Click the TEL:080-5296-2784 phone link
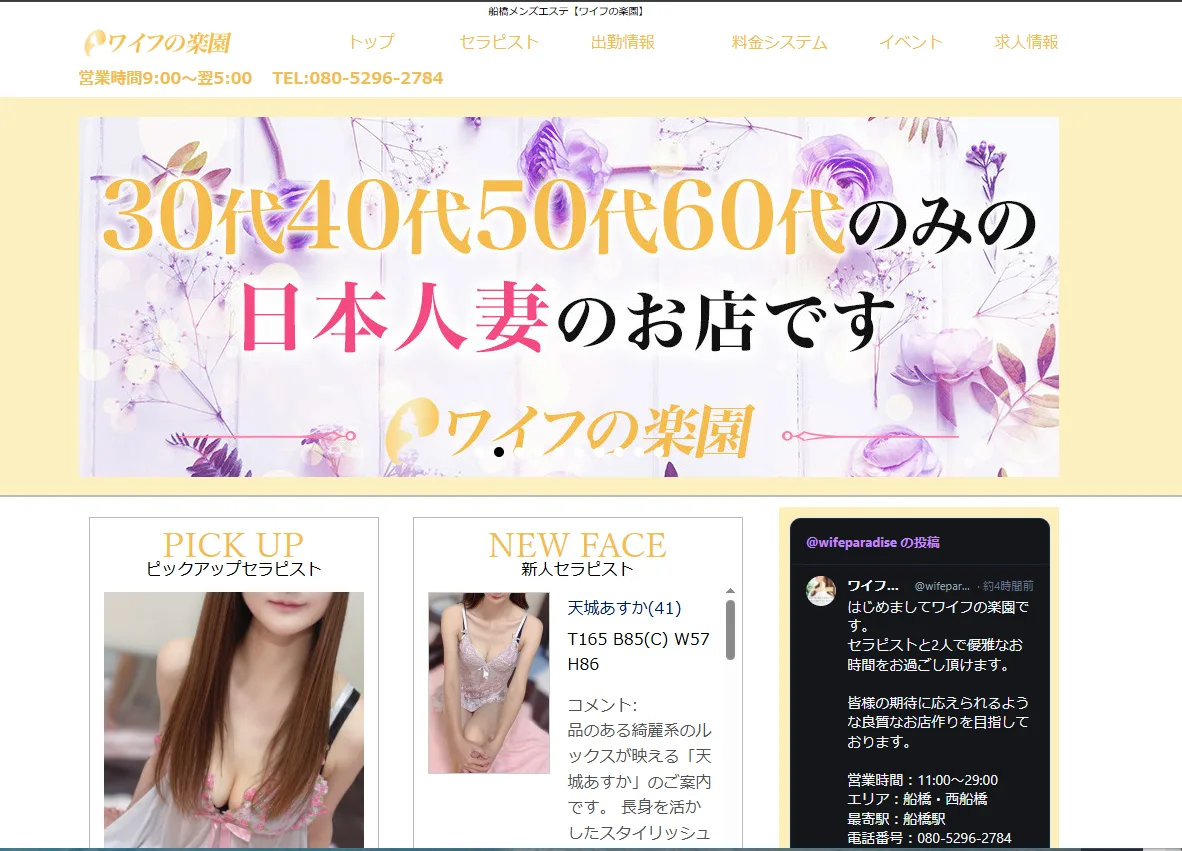This screenshot has width=1182, height=851. [357, 78]
